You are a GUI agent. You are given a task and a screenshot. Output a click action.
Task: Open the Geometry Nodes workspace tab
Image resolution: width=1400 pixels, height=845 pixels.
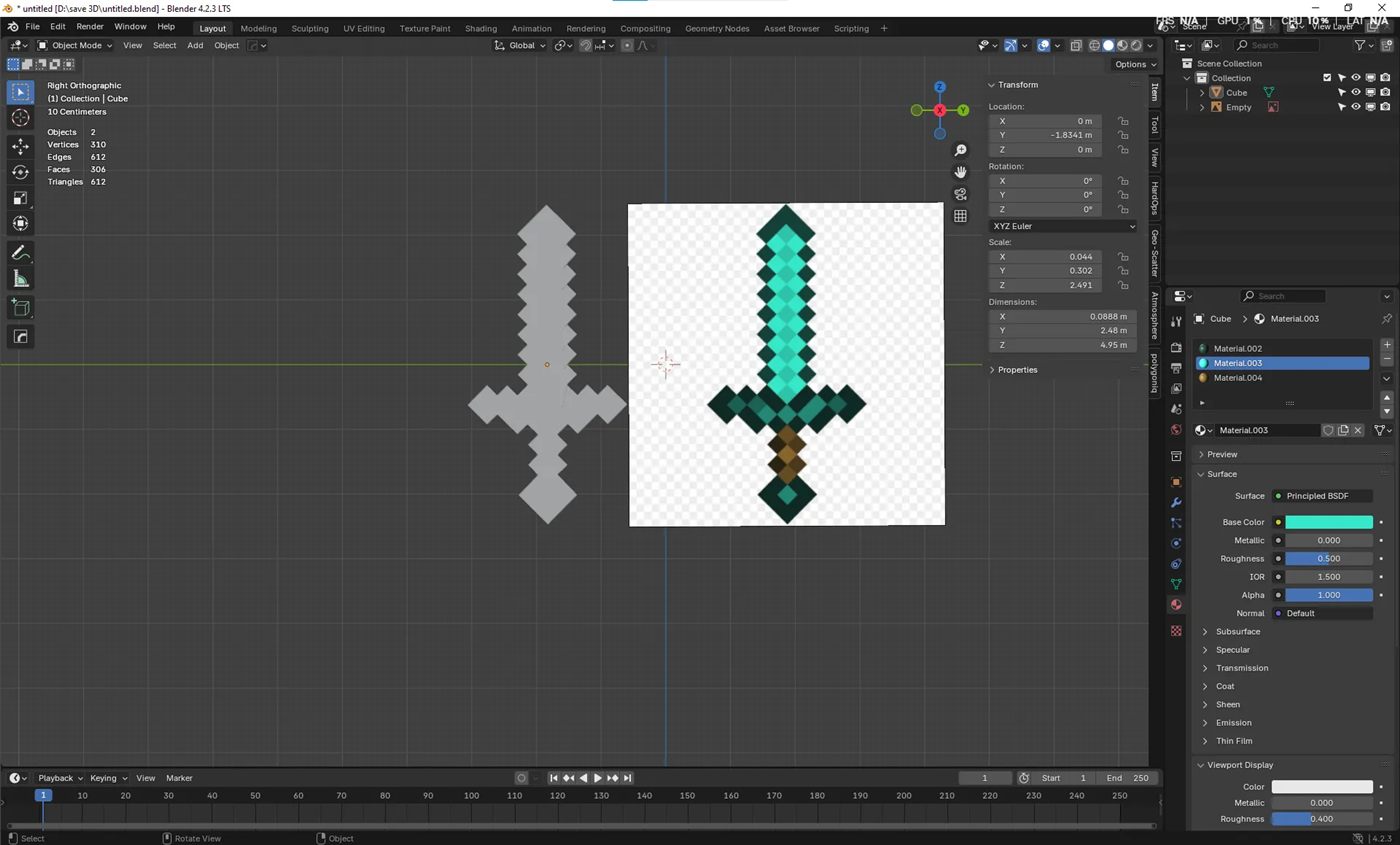click(x=717, y=28)
